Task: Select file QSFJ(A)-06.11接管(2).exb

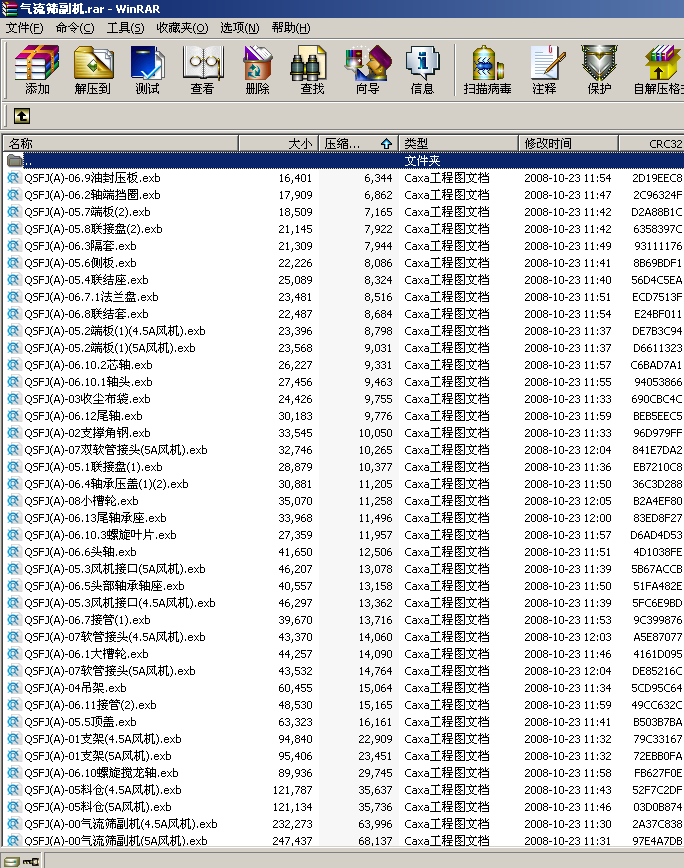Action: coord(90,705)
